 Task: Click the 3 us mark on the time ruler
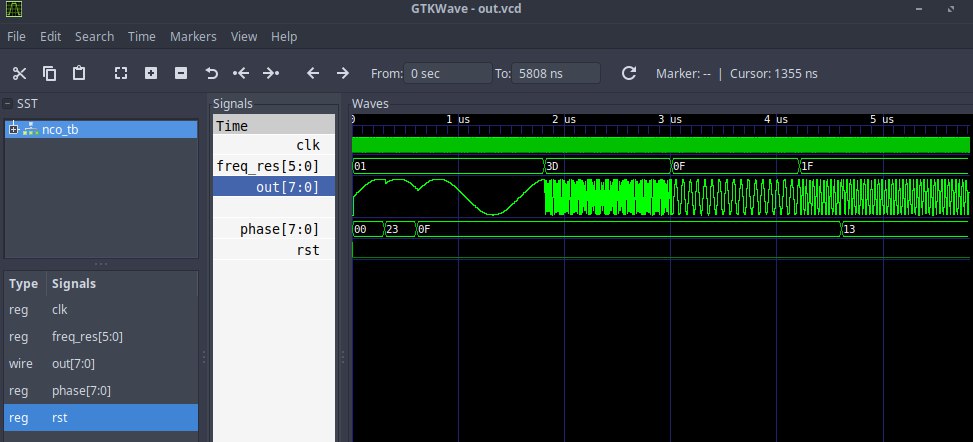670,119
